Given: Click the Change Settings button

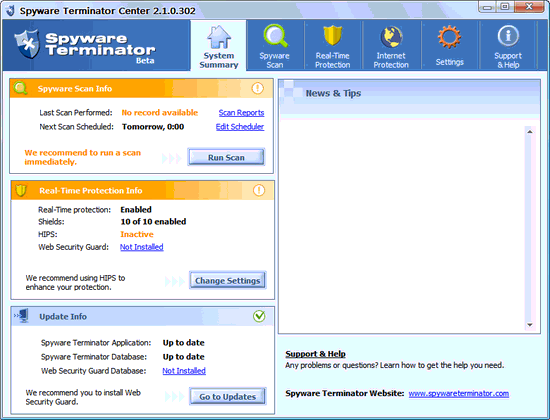Looking at the screenshot, I should [x=228, y=280].
